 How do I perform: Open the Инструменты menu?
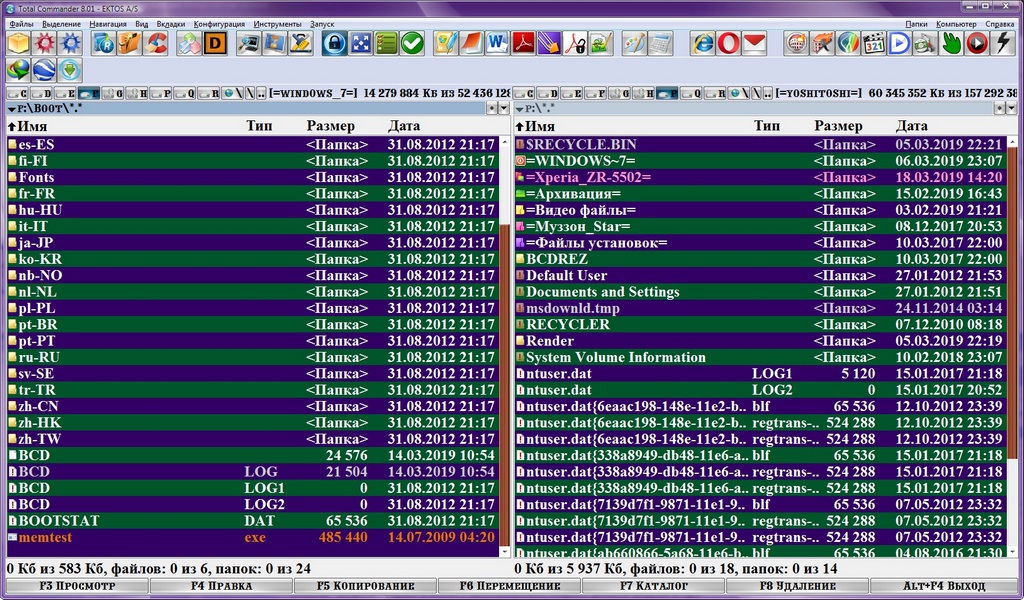coord(276,23)
